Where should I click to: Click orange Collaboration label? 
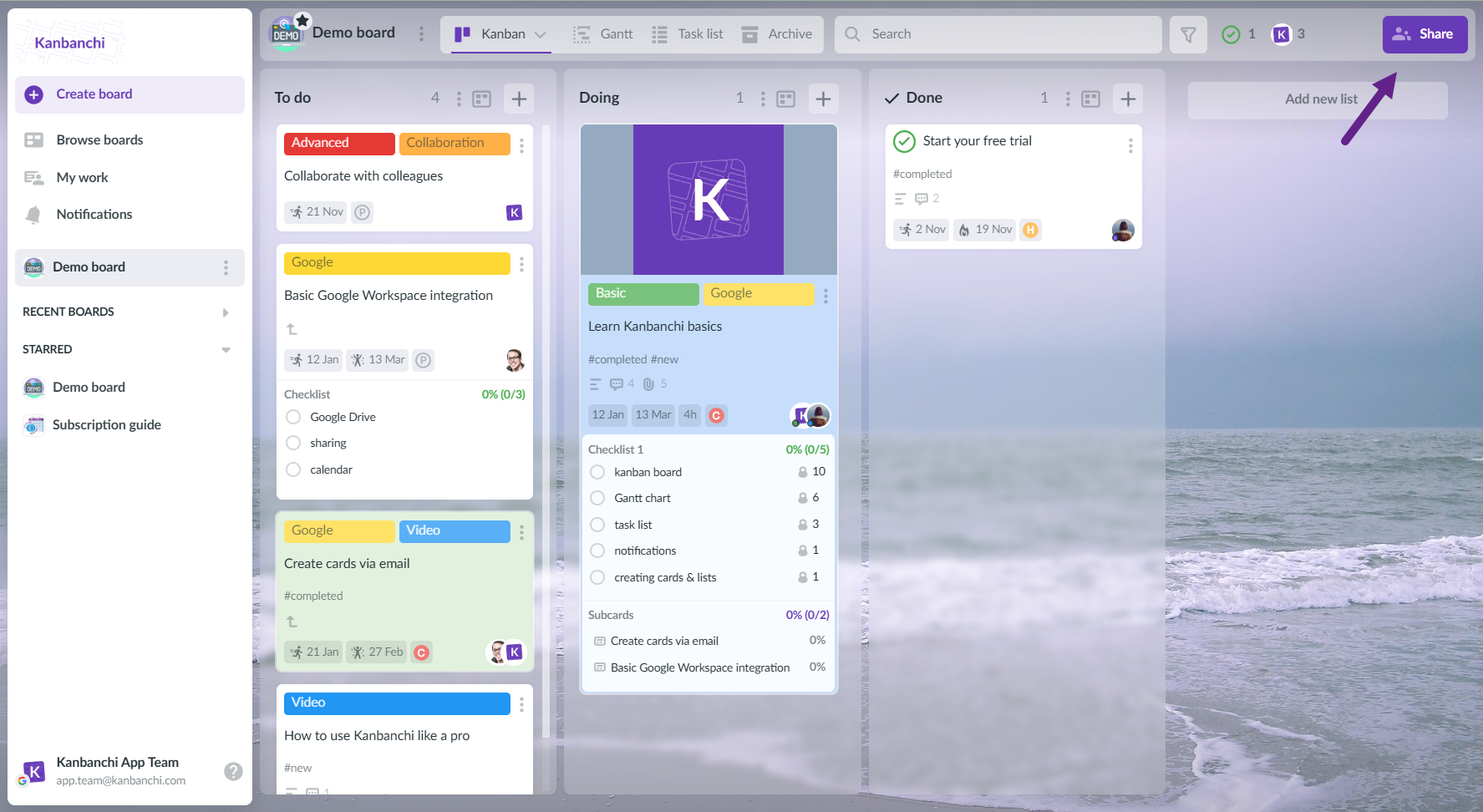pyautogui.click(x=455, y=144)
